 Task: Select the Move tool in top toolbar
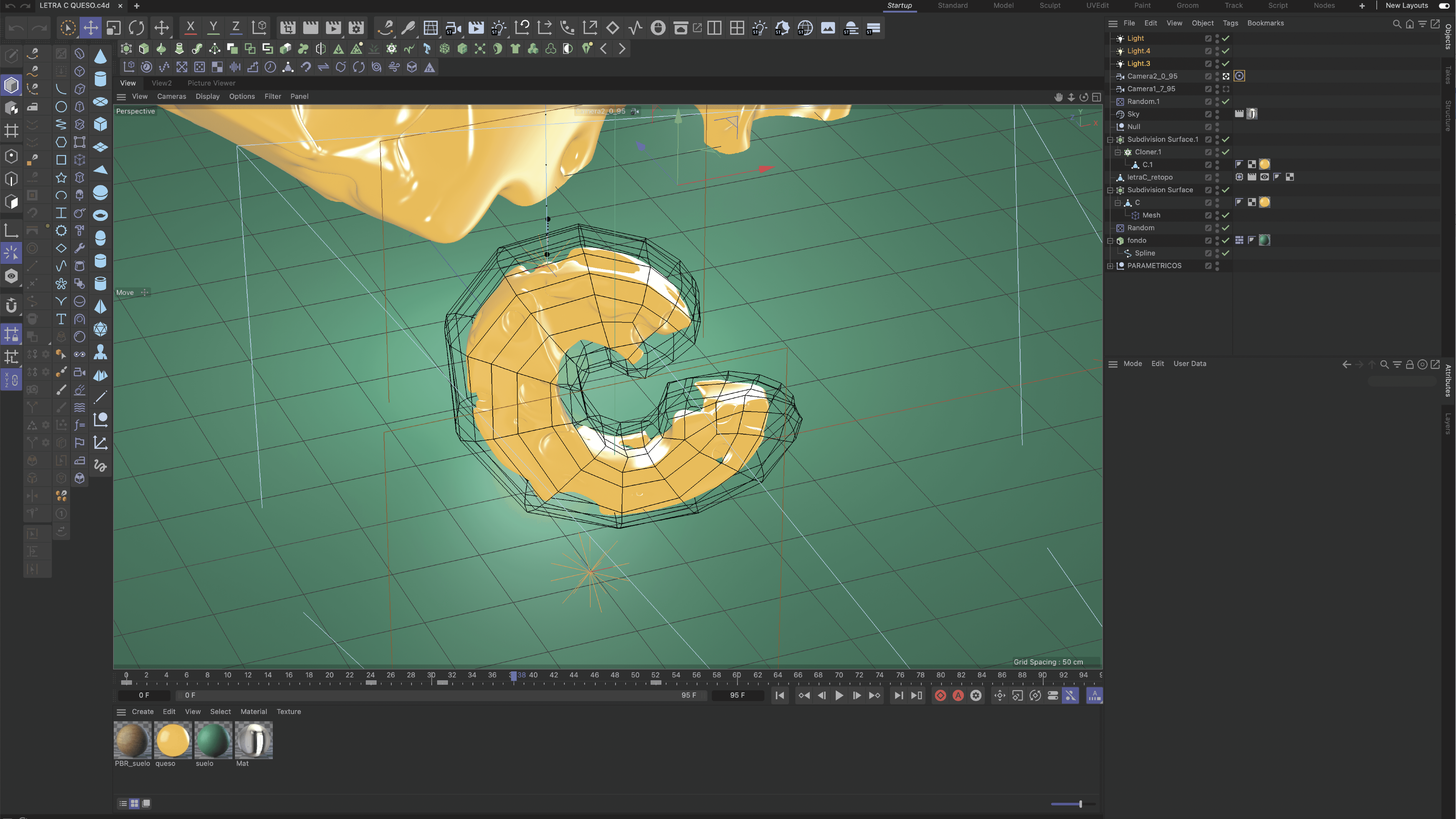(90, 28)
